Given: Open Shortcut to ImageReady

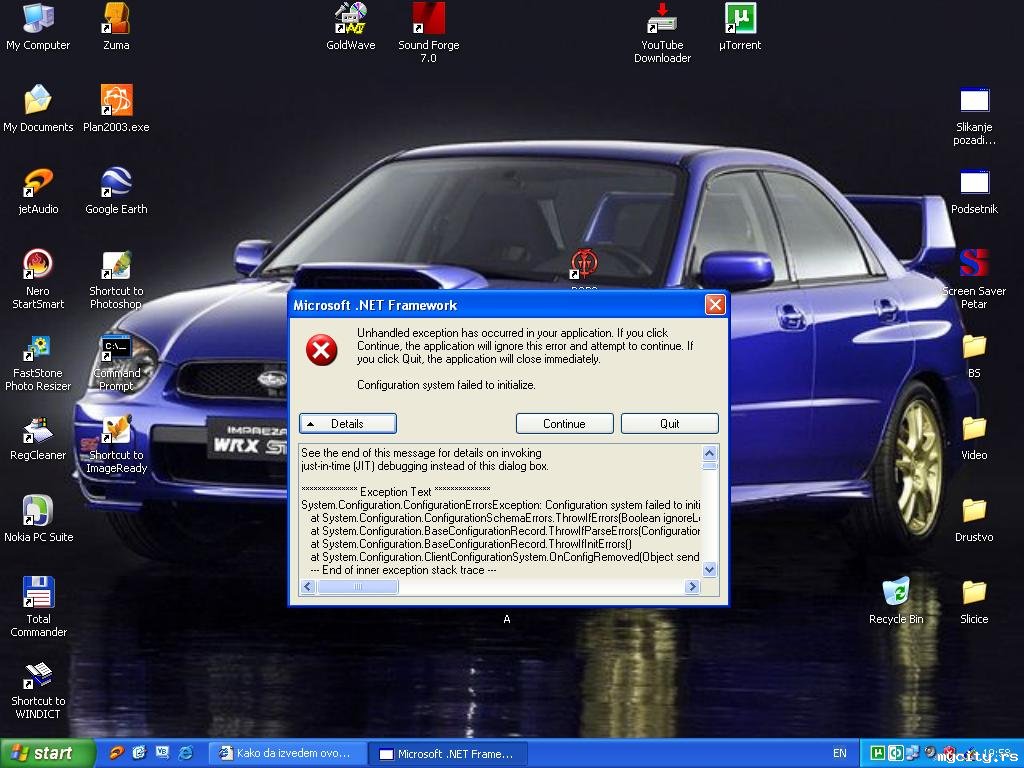Looking at the screenshot, I should point(116,443).
